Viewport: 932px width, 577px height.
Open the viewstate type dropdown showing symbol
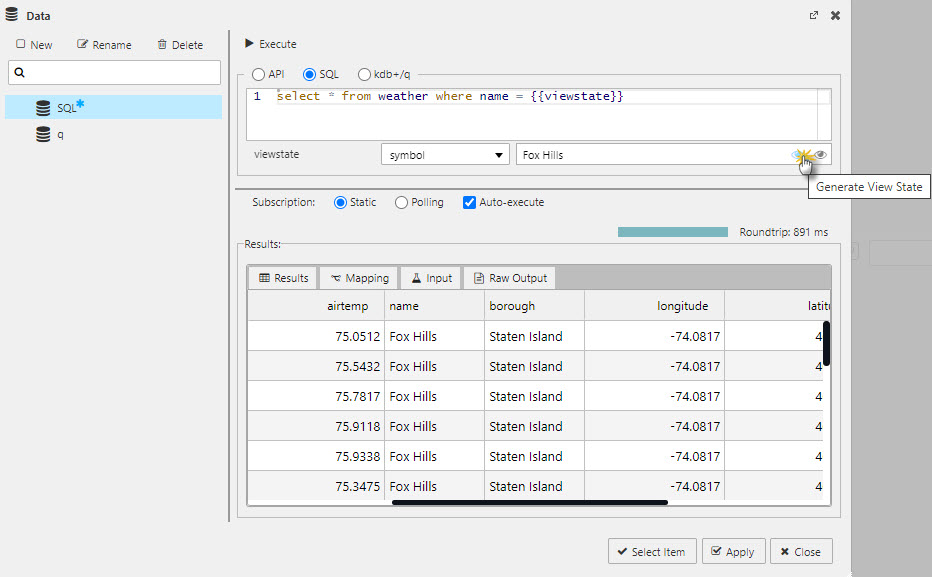tap(444, 153)
